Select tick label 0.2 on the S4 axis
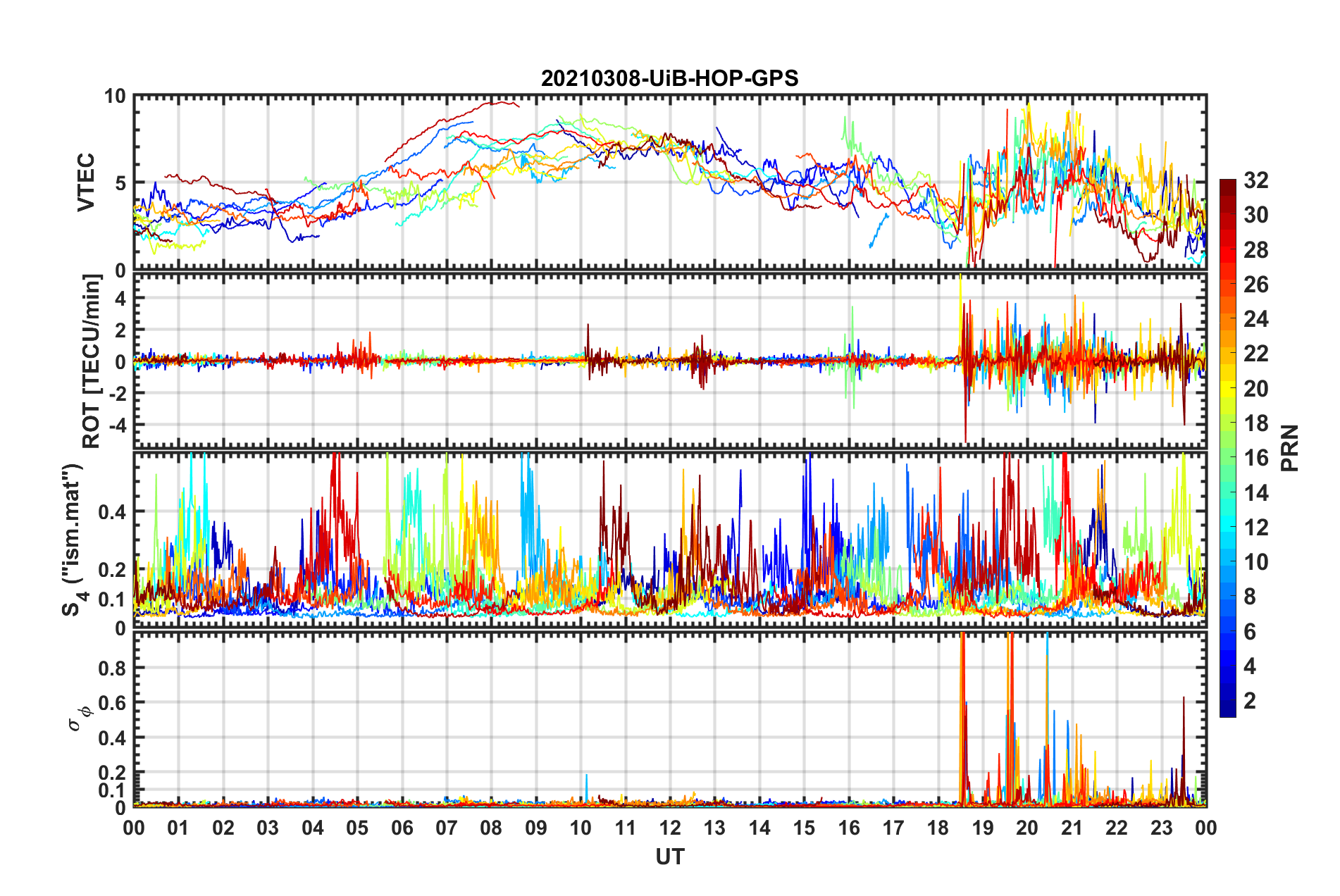Viewport: 1340px width, 896px height. tap(112, 570)
